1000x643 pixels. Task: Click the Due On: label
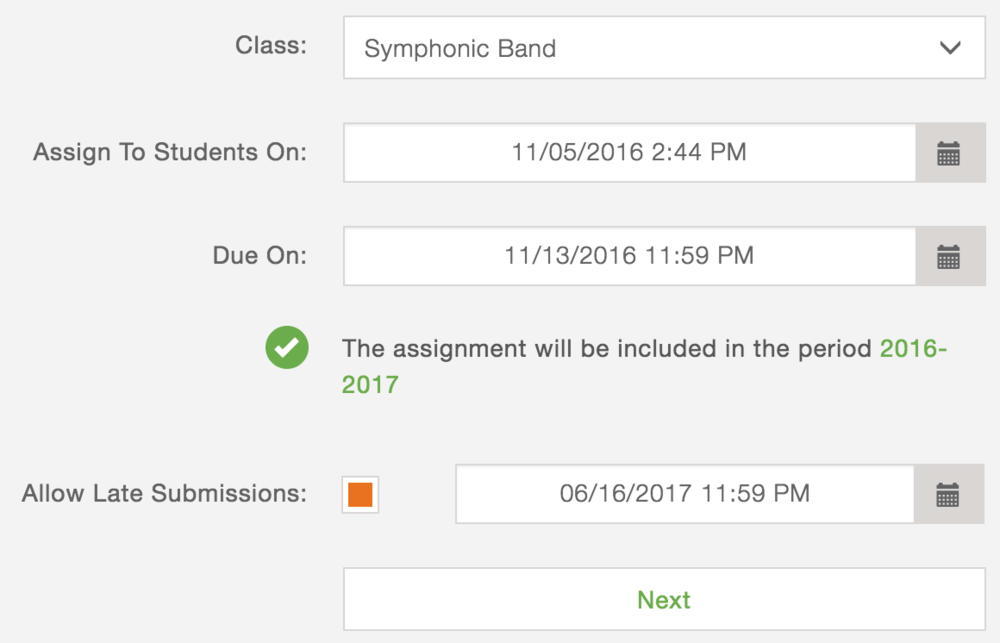click(x=260, y=255)
